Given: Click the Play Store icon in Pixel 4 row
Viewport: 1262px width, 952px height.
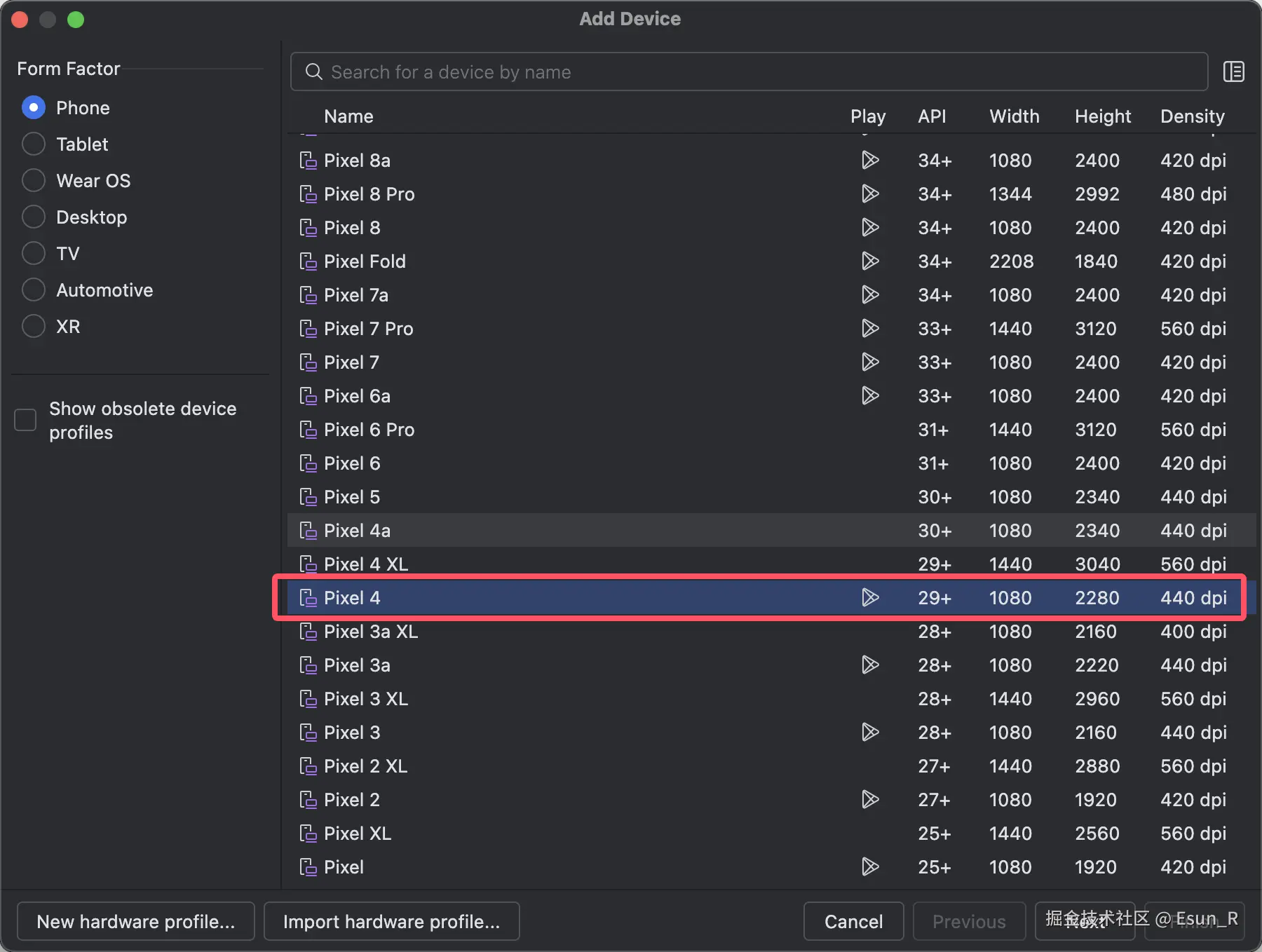Looking at the screenshot, I should [870, 598].
